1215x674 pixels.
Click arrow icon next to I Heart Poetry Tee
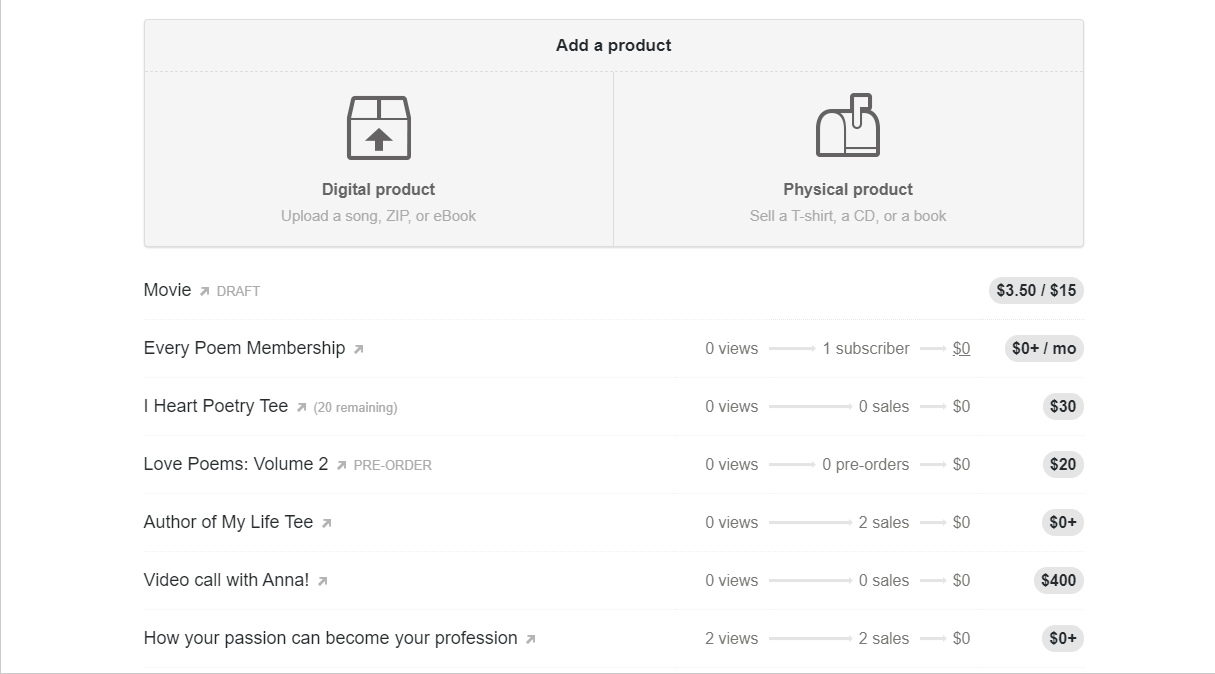coord(301,407)
